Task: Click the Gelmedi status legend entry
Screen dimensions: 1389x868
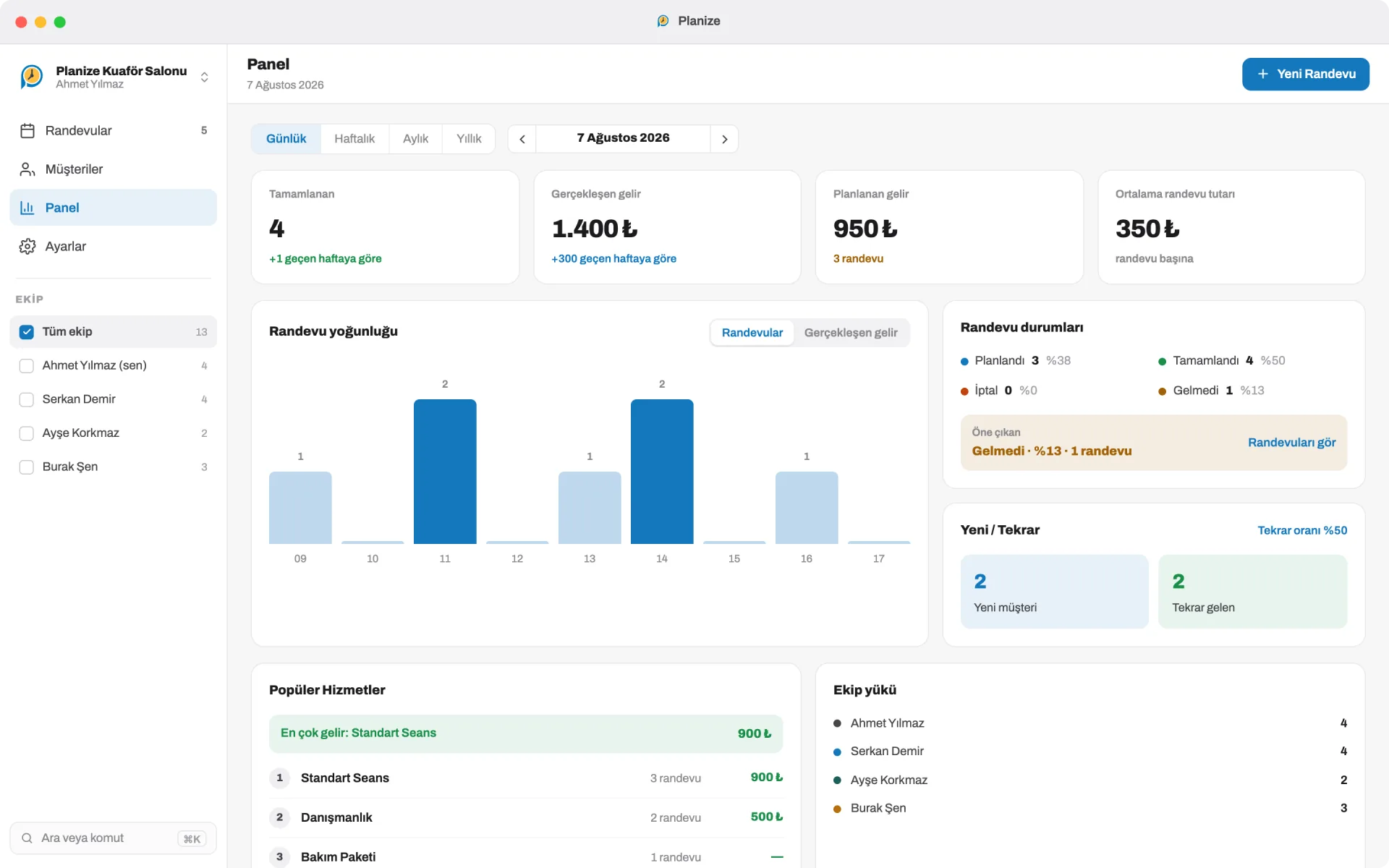Action: [x=1211, y=391]
